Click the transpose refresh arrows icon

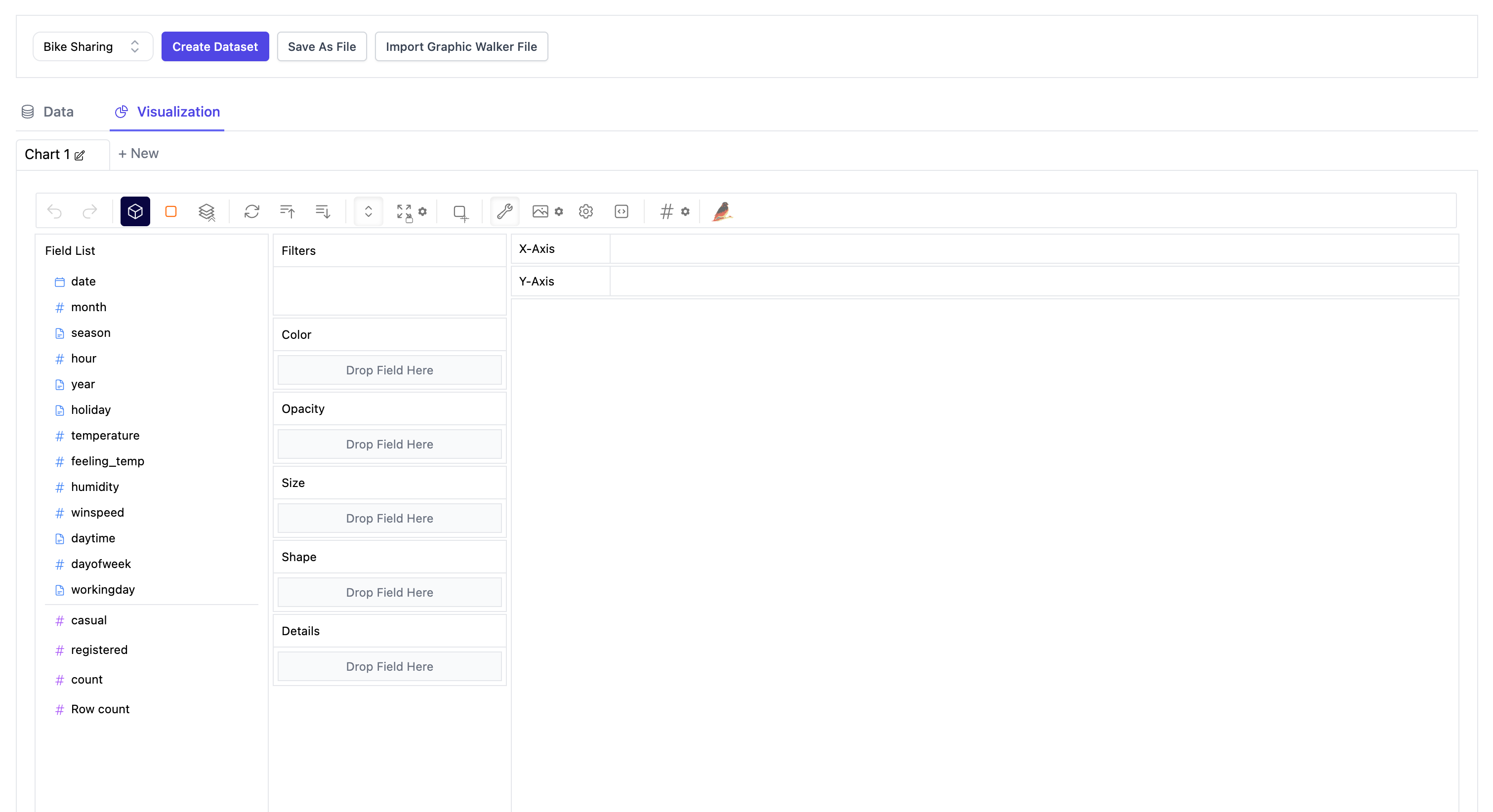coord(251,211)
